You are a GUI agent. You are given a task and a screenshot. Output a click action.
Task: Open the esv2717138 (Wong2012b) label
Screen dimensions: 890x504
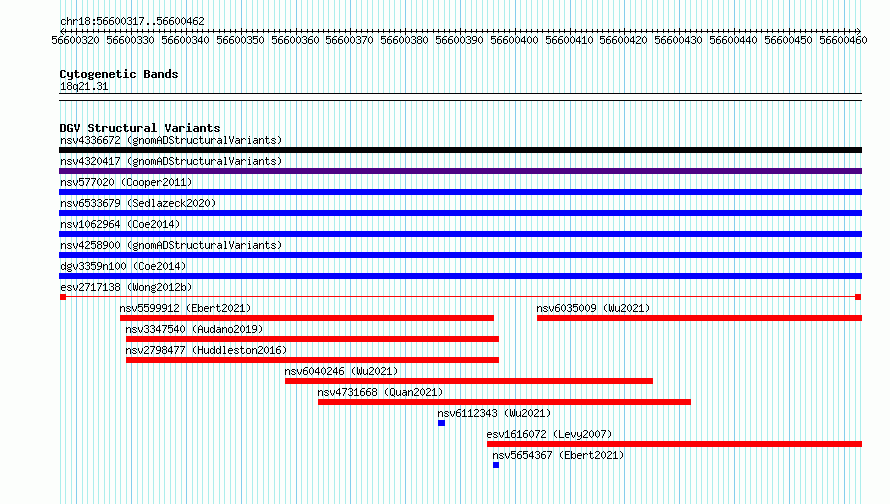click(126, 287)
